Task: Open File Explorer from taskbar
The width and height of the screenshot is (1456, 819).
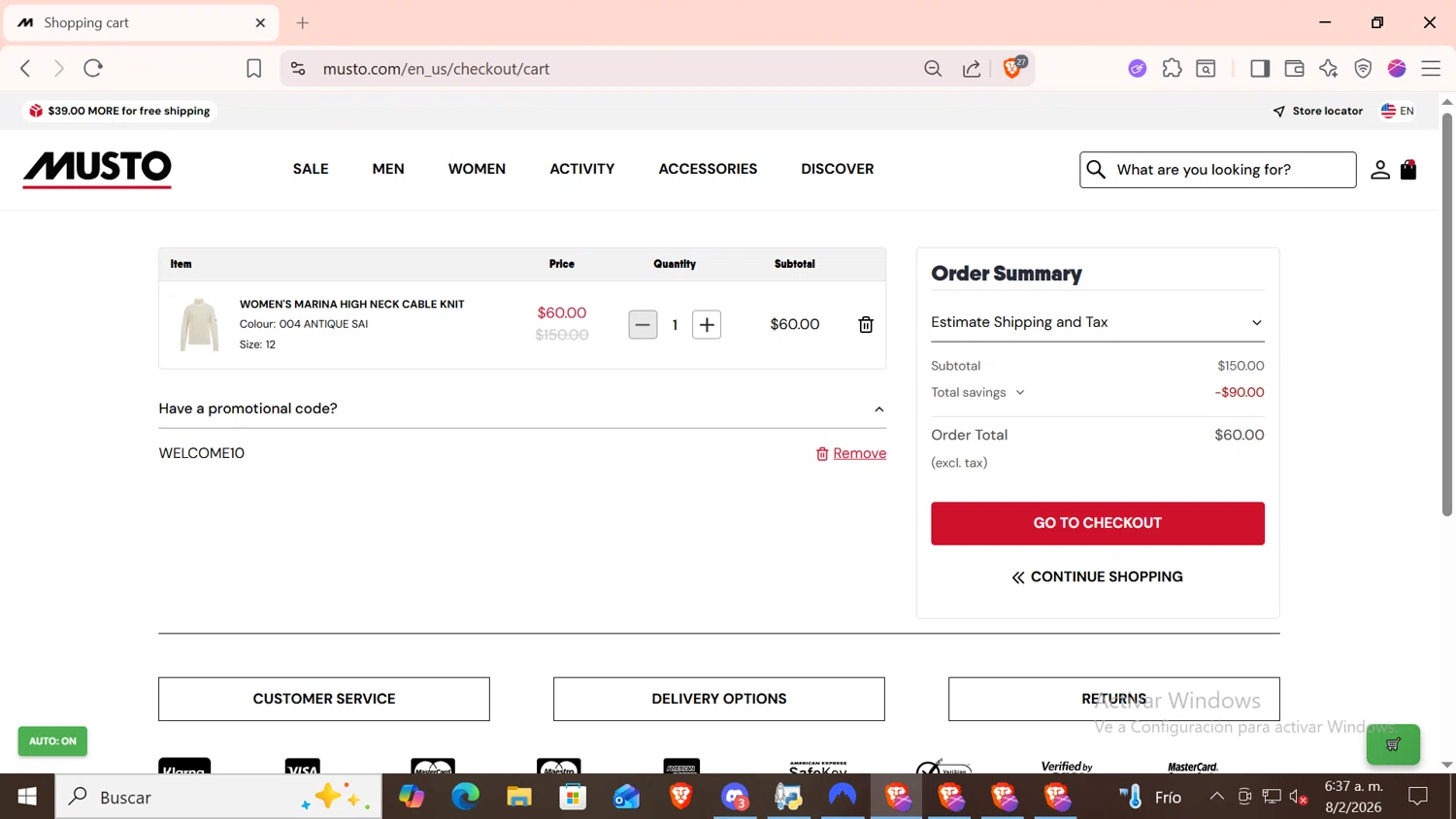Action: 519,797
